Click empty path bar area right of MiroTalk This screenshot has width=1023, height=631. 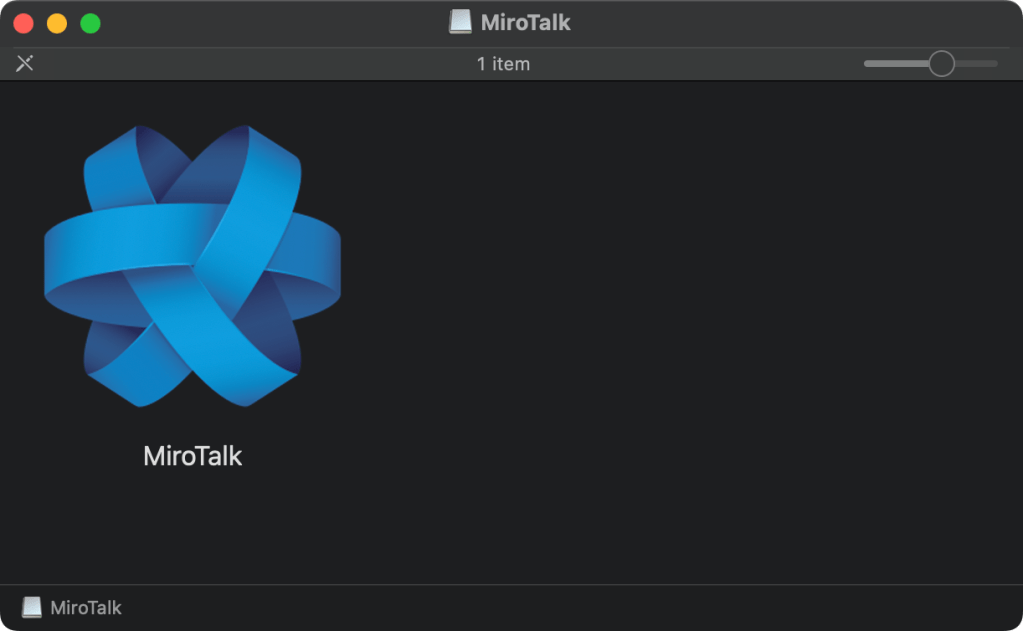[550, 607]
